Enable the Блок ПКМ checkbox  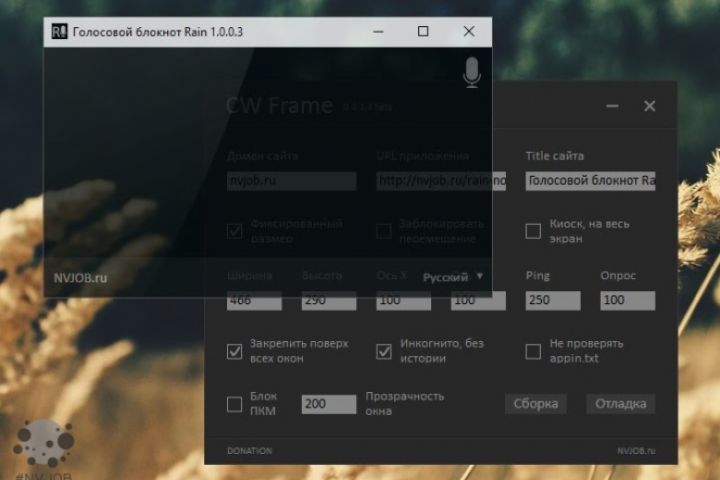point(235,404)
